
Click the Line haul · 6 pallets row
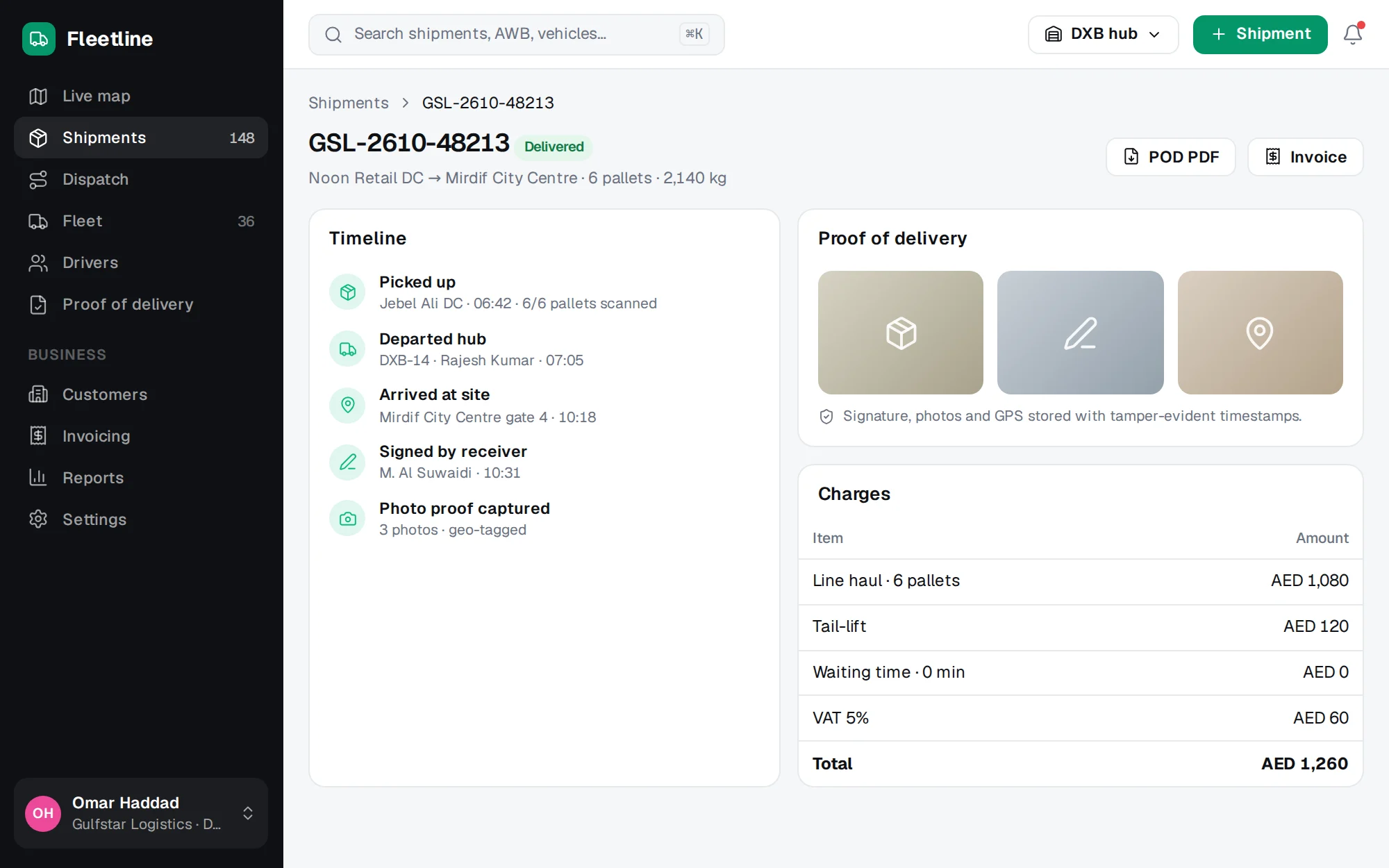[1081, 581]
